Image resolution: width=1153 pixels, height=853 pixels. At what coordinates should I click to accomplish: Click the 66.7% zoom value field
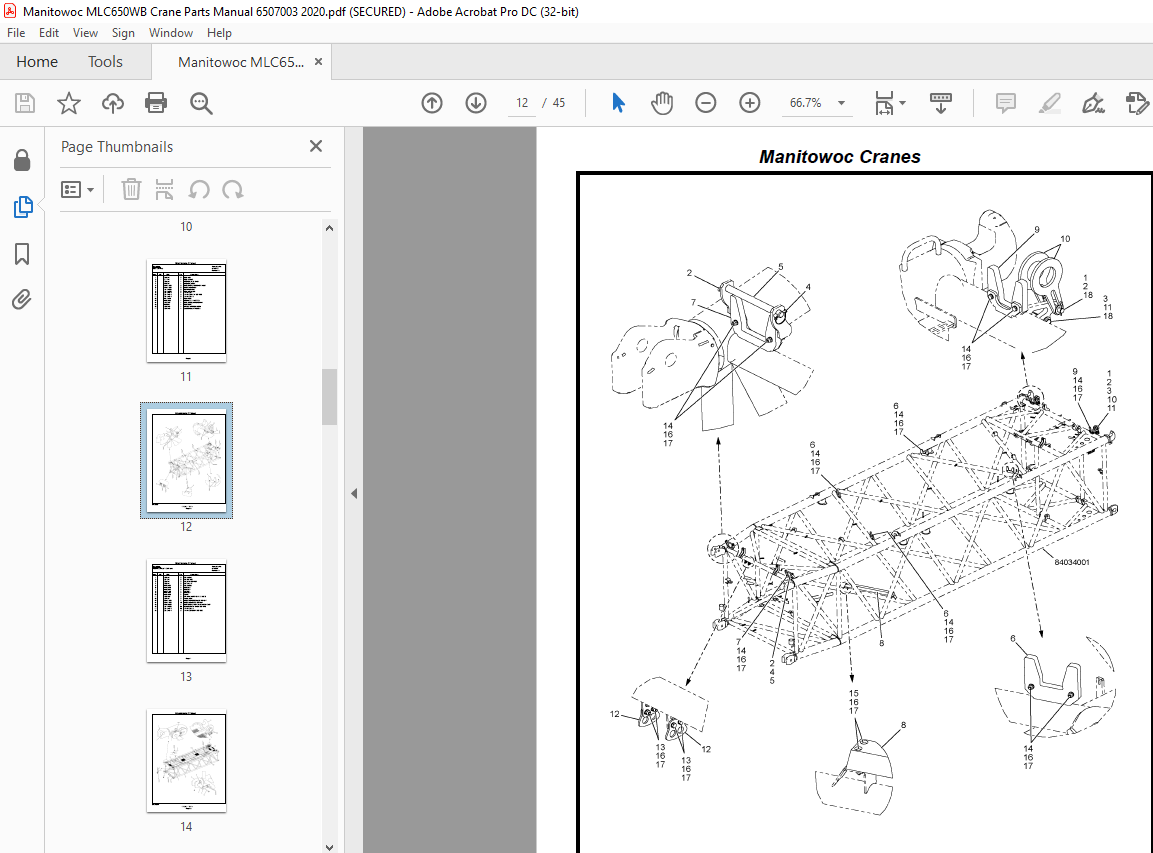click(x=805, y=103)
